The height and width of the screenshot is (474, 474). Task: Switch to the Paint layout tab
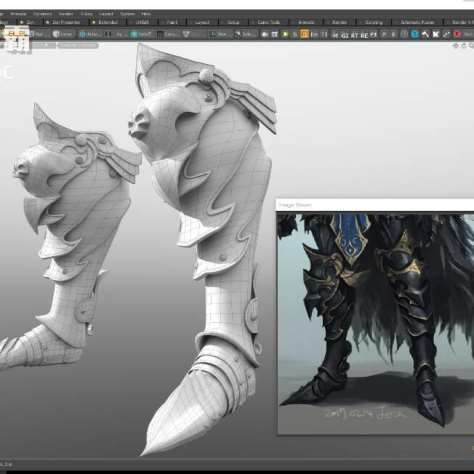[x=172, y=22]
